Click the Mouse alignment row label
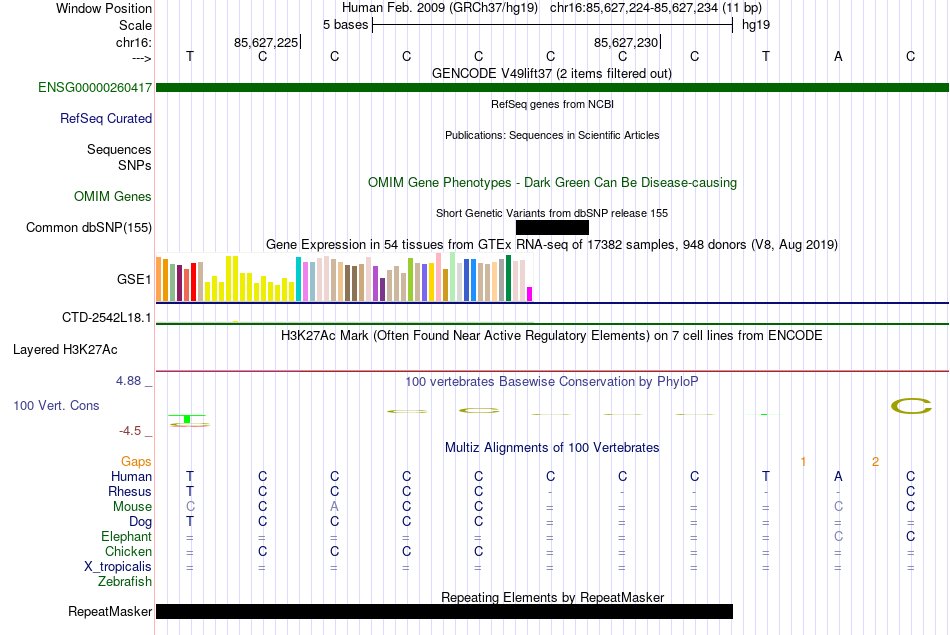 tap(132, 507)
